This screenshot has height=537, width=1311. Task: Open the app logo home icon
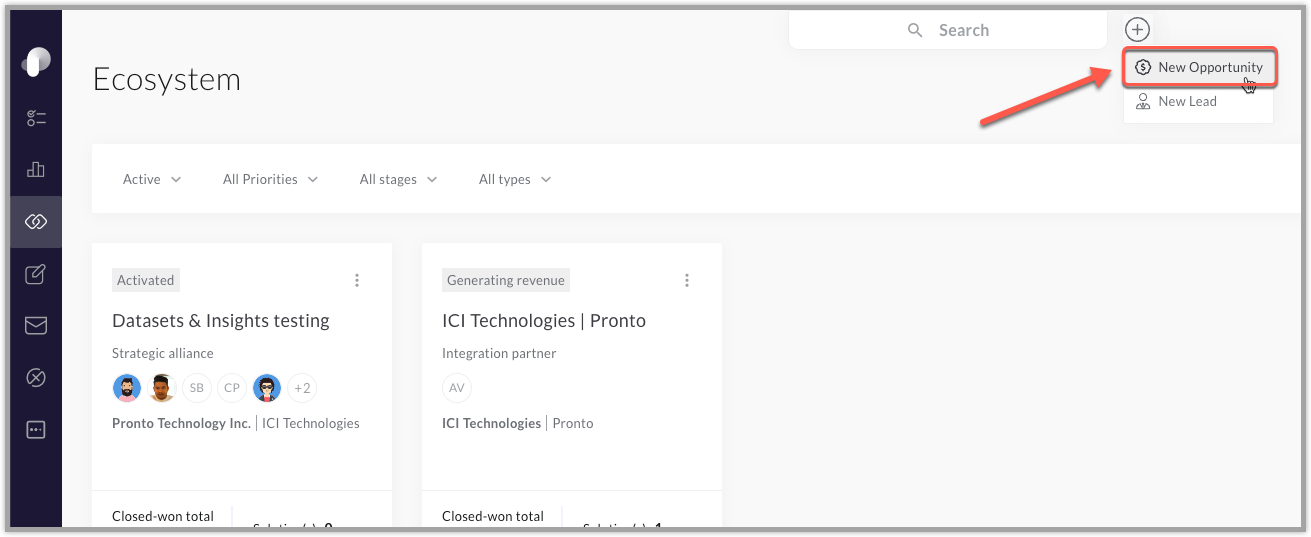point(36,63)
